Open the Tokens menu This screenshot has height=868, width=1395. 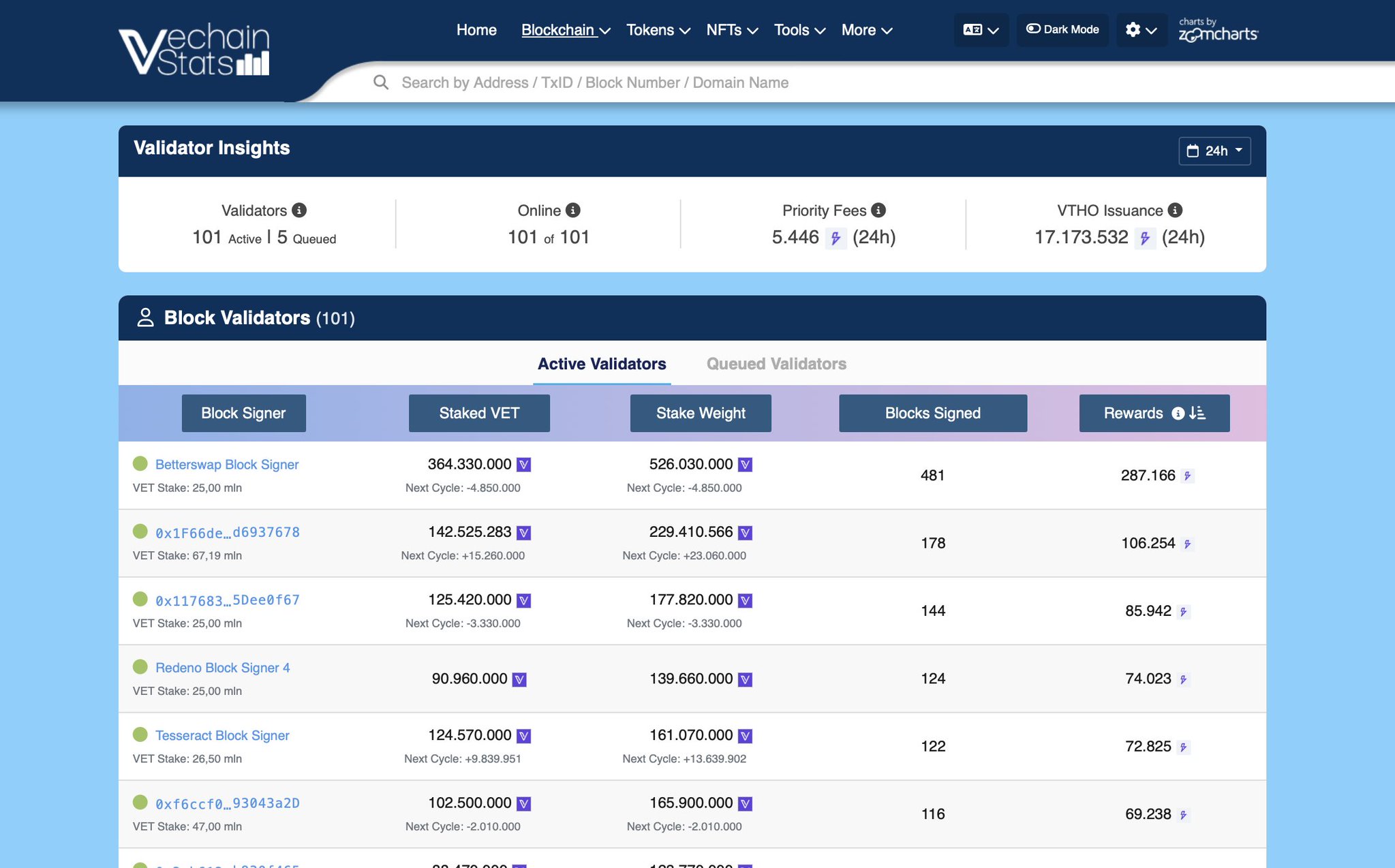pos(658,30)
